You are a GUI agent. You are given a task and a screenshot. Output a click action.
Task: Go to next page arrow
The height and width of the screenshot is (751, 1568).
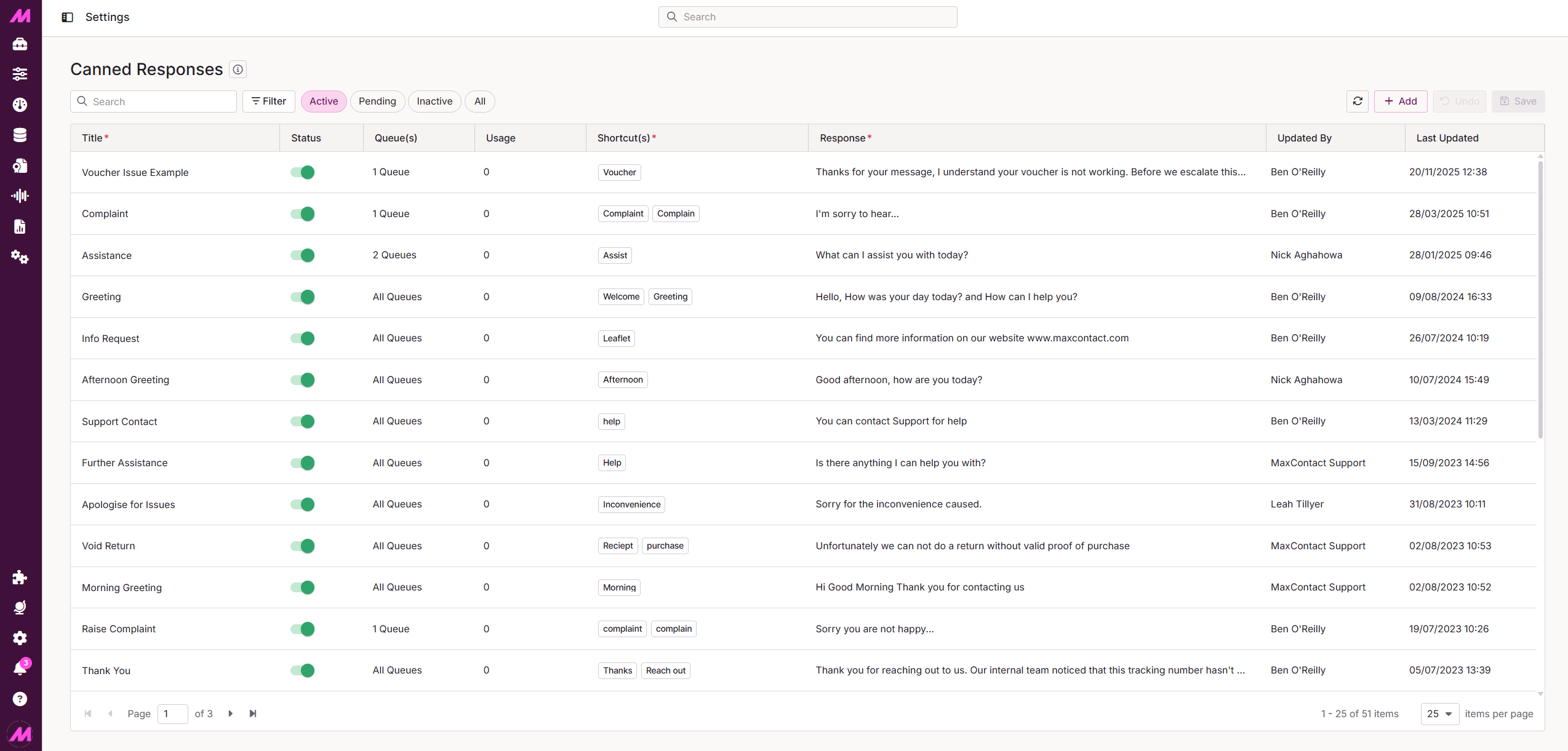pyautogui.click(x=231, y=713)
